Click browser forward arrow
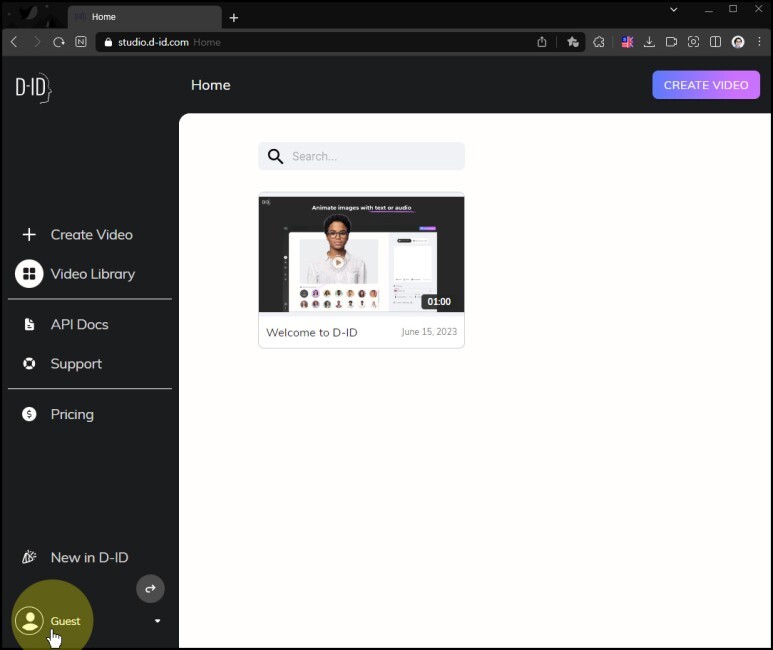The height and width of the screenshot is (650, 773). (x=36, y=42)
